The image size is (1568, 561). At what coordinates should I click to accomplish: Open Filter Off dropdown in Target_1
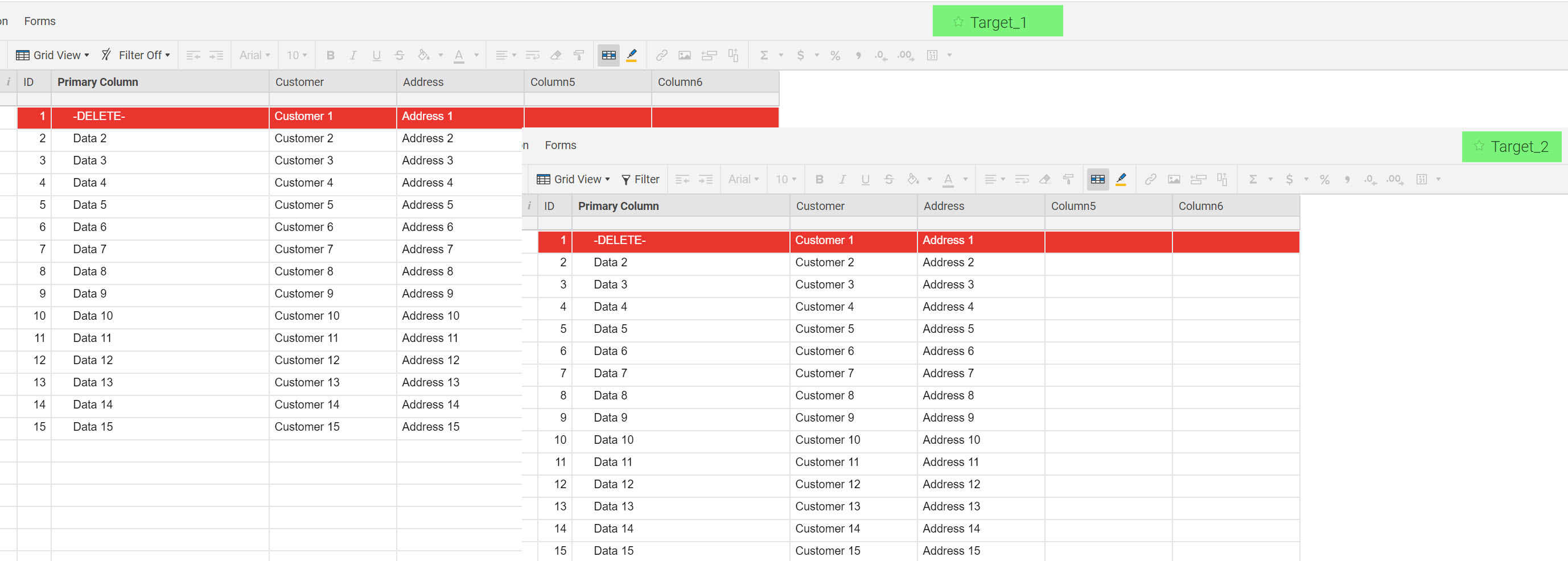coord(135,55)
